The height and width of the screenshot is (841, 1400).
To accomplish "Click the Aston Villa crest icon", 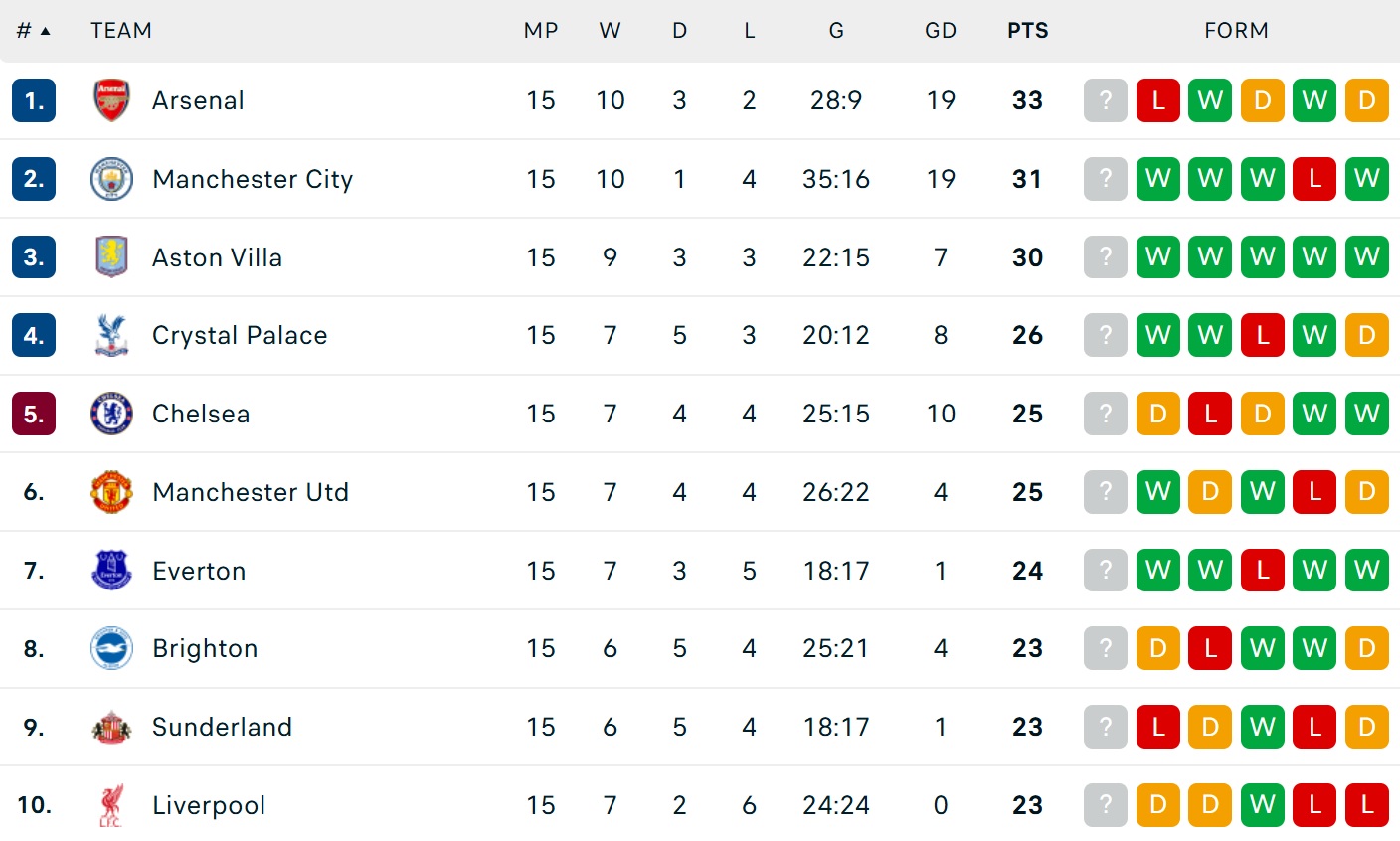I will pyautogui.click(x=111, y=256).
